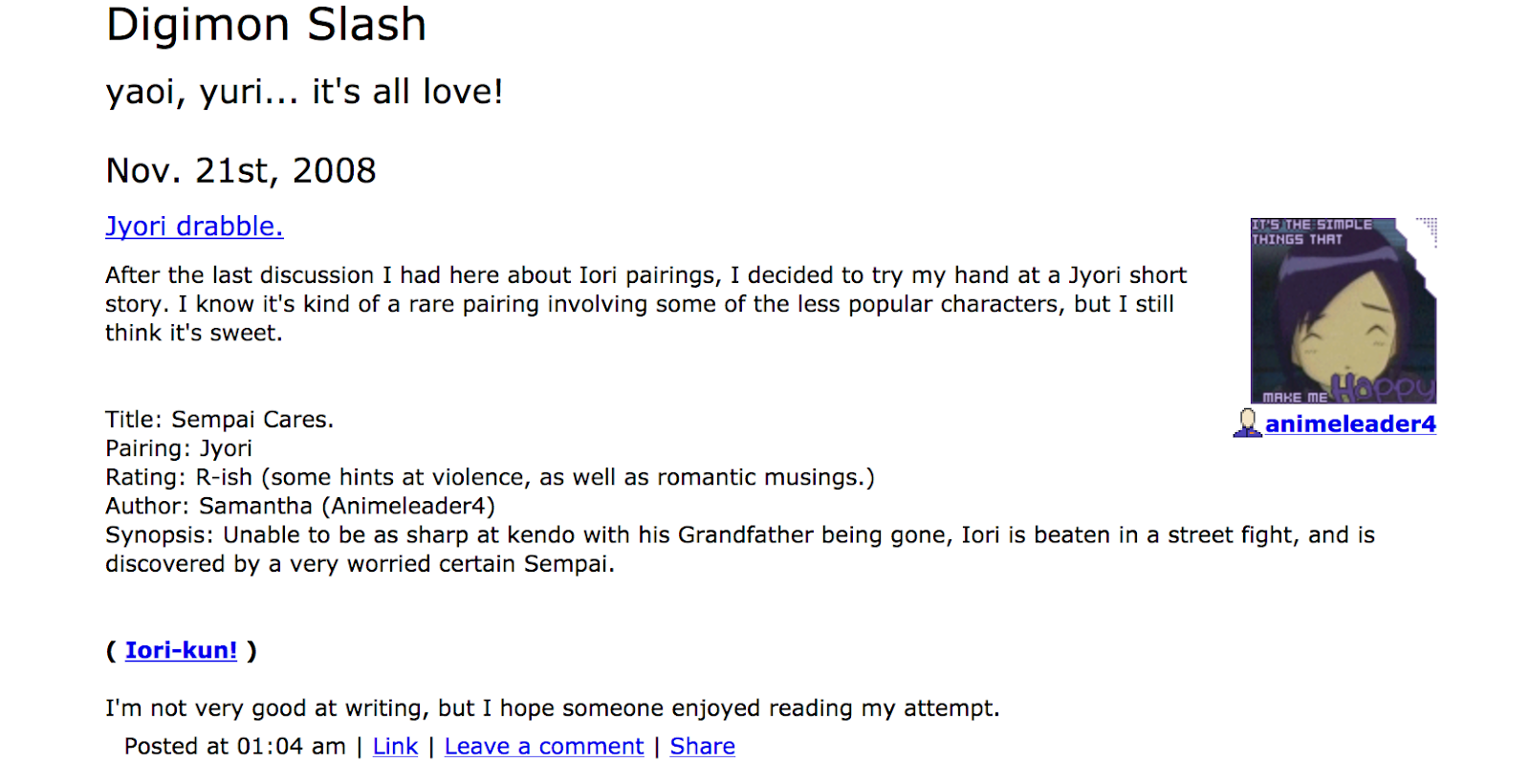The height and width of the screenshot is (784, 1530).
Task: Click the "Pairing: Jyori" line
Action: click(x=179, y=448)
